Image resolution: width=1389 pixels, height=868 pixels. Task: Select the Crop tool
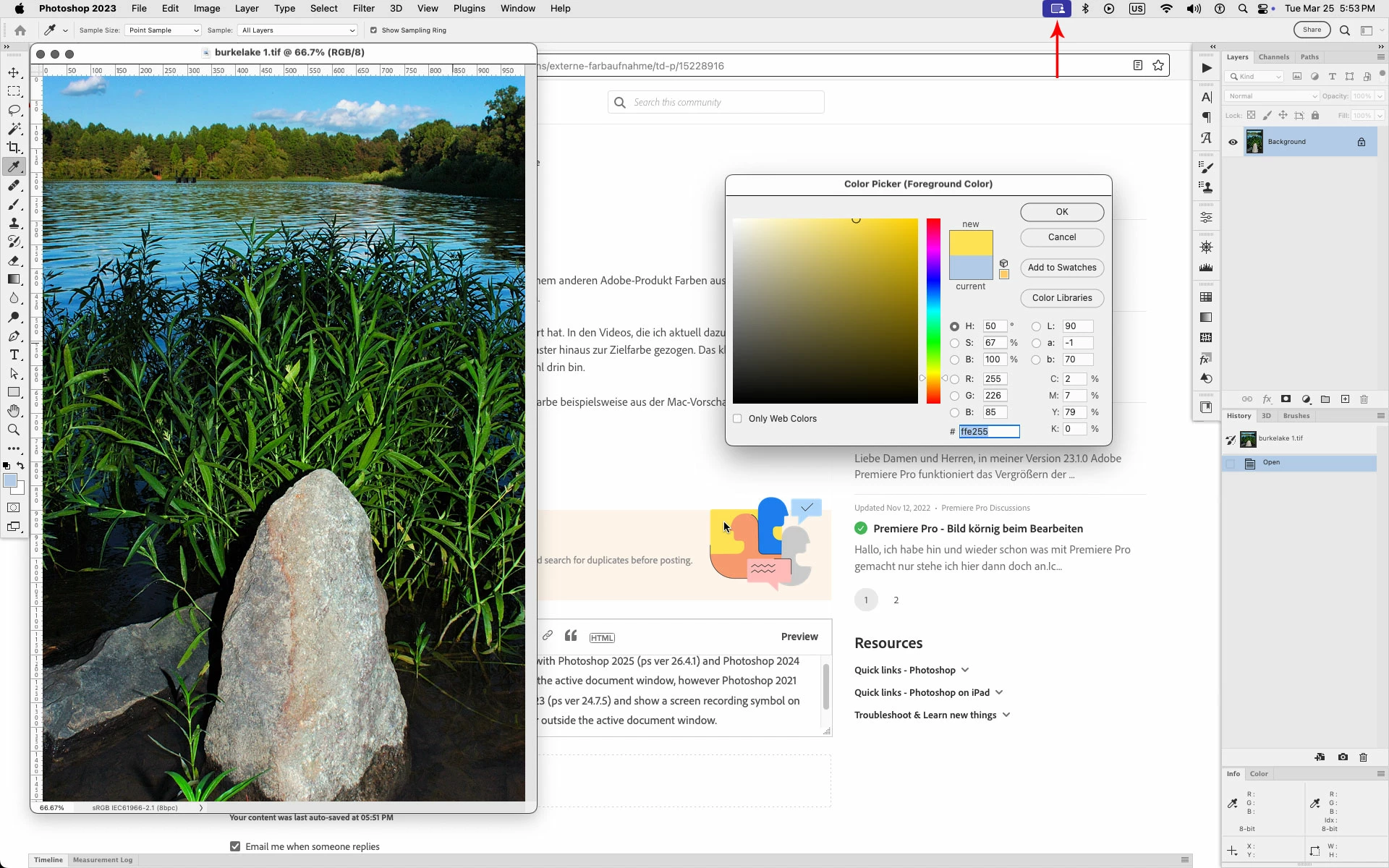[14, 148]
